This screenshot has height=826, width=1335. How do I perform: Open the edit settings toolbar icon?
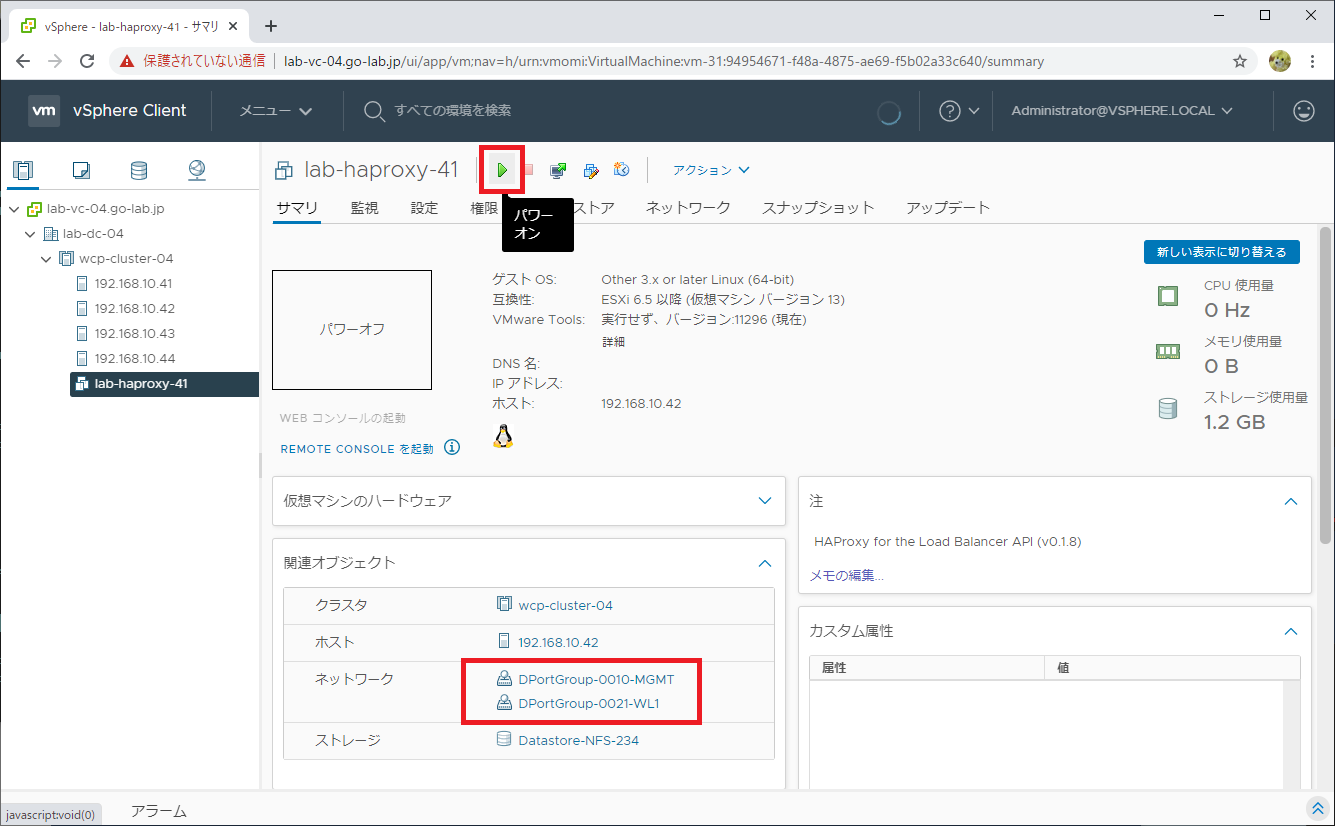point(590,170)
